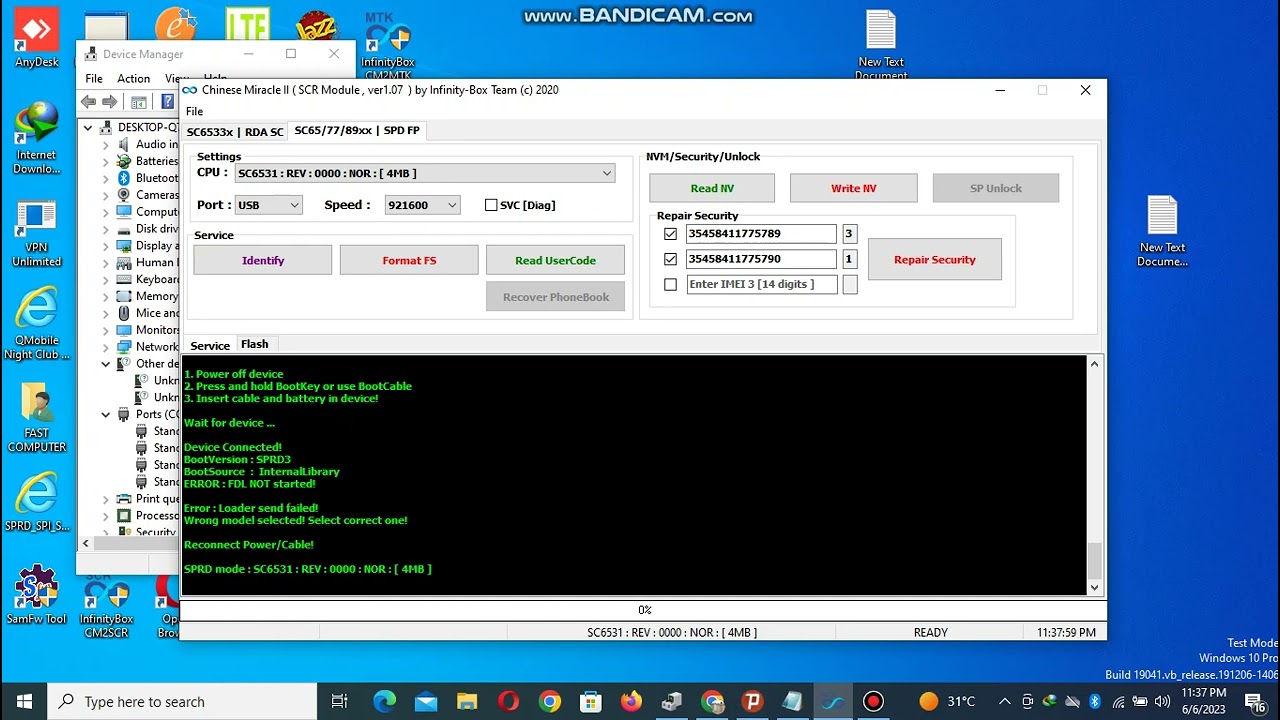
Task: Open File Explorer from the taskbar
Action: [x=467, y=701]
